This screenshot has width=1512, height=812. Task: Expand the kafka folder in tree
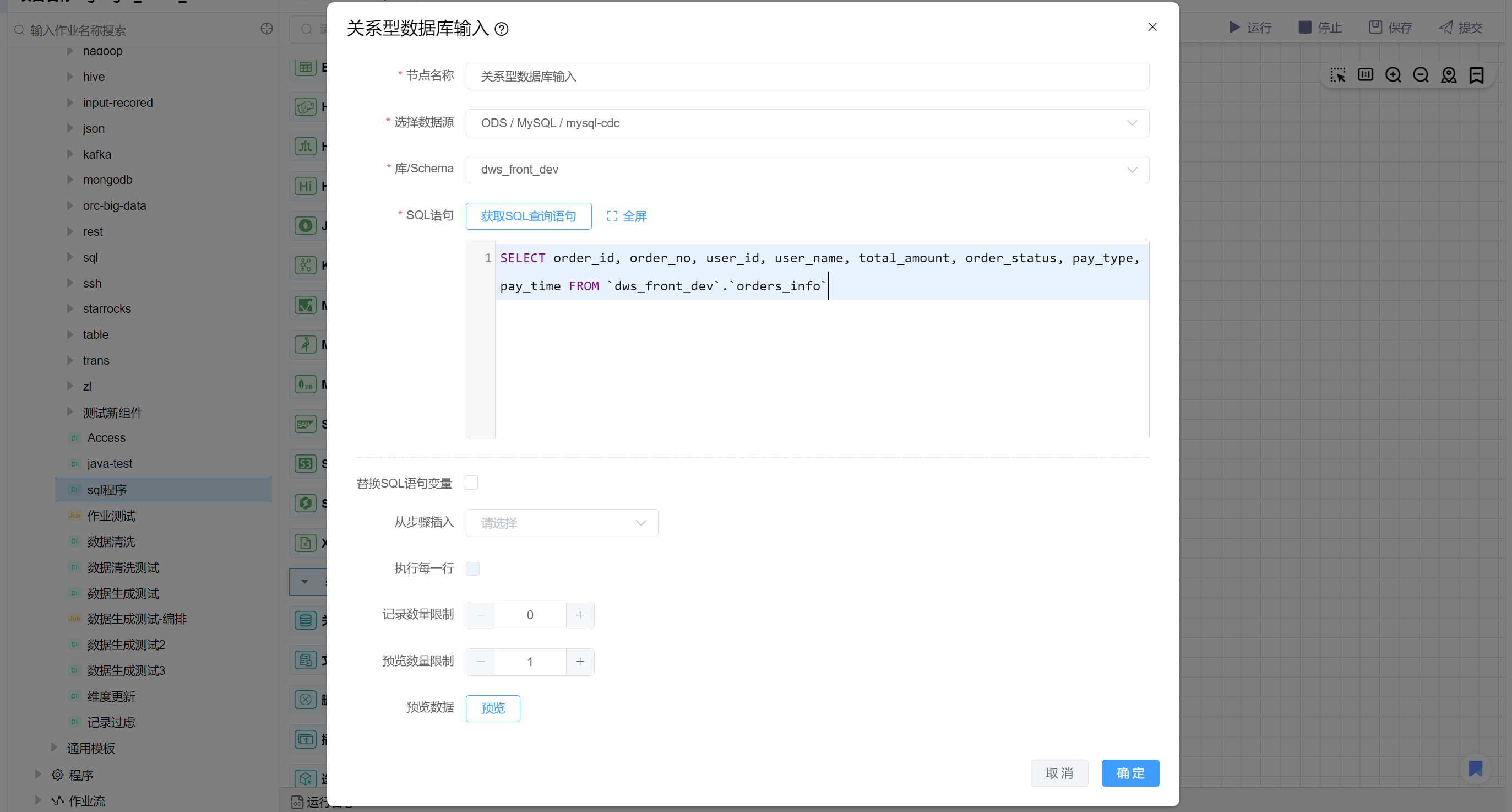70,154
